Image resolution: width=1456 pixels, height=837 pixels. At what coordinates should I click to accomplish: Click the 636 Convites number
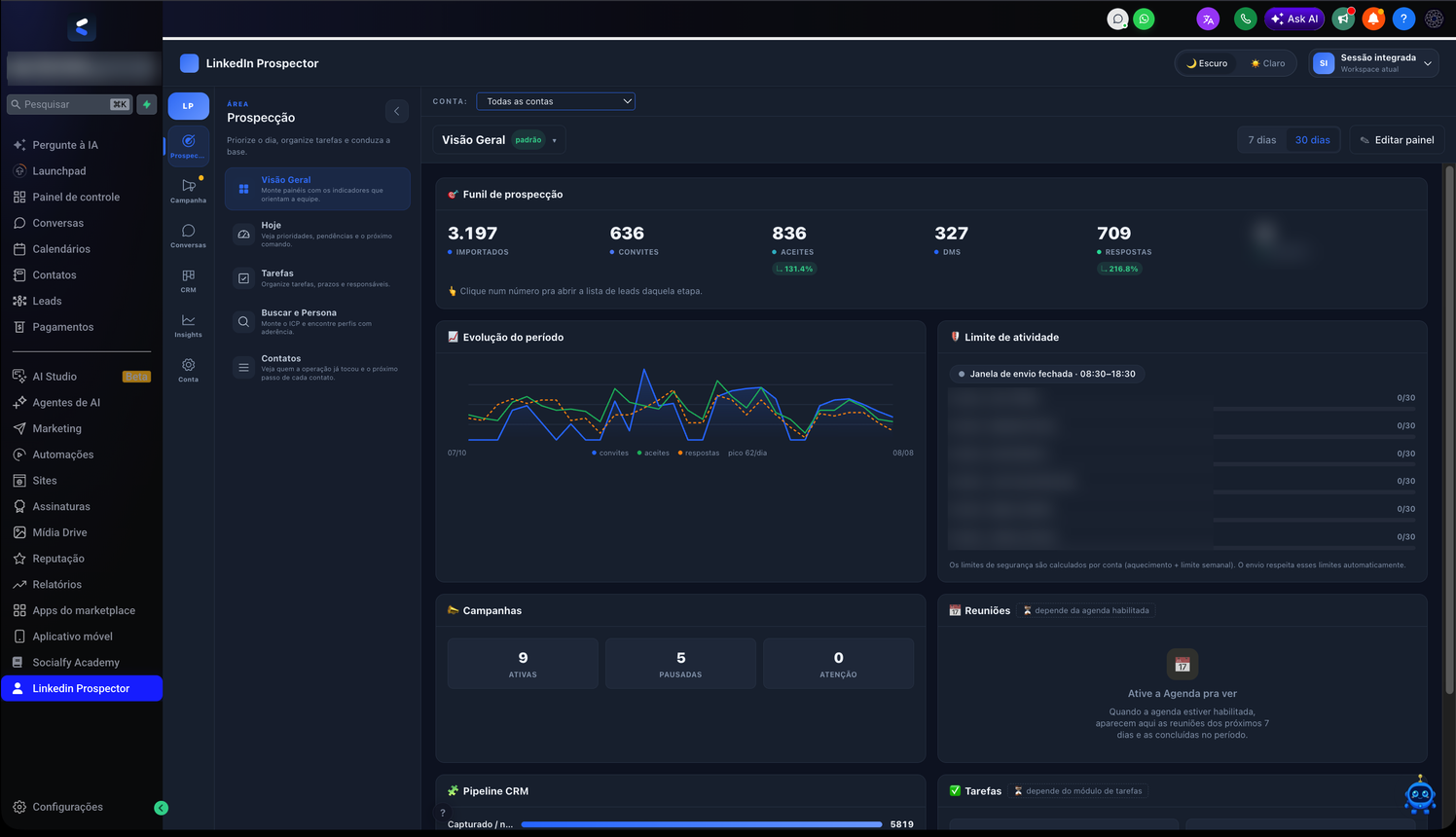(x=627, y=234)
